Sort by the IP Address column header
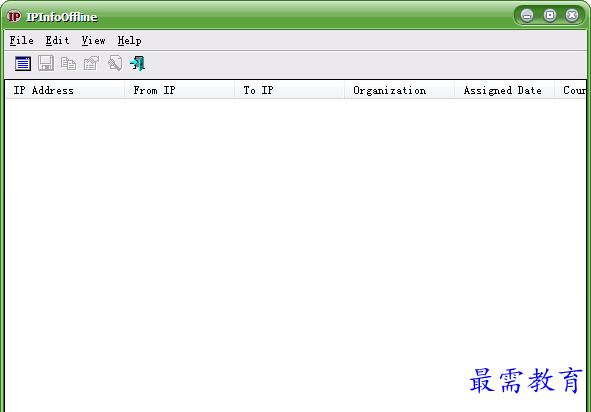Viewport: 591px width, 412px height. pos(65,90)
